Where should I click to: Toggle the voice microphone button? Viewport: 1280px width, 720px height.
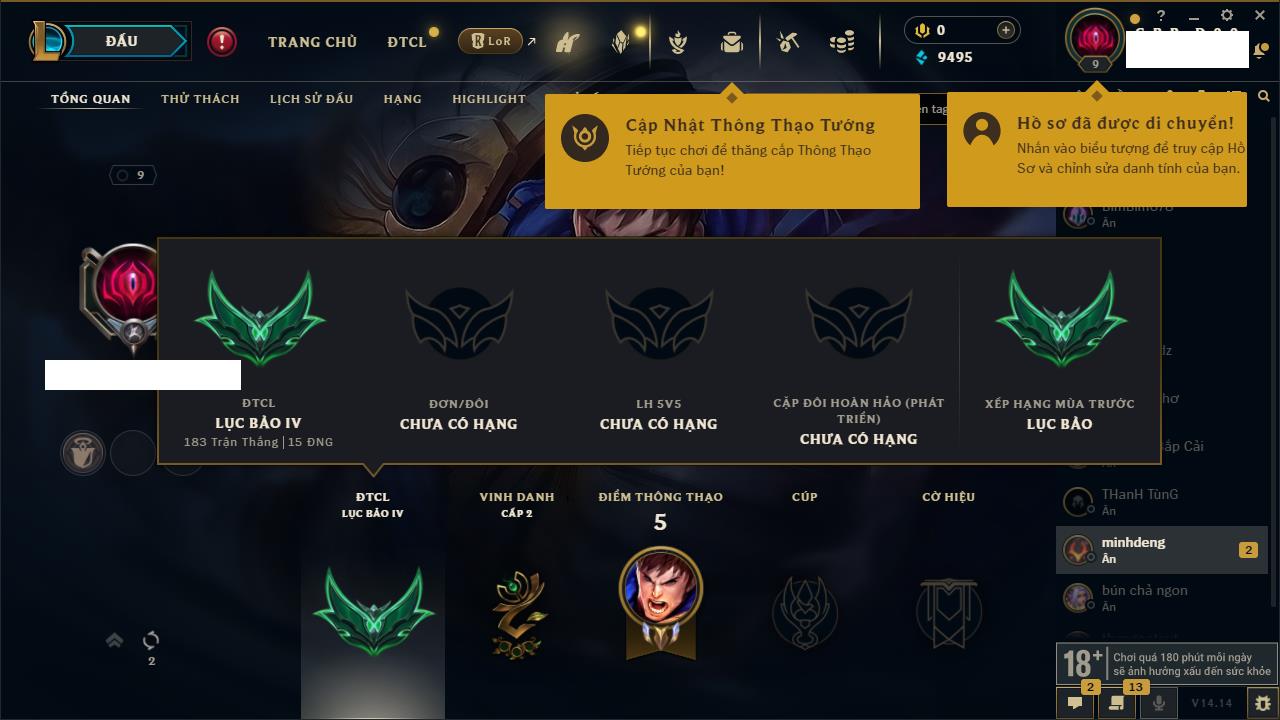click(x=1159, y=703)
